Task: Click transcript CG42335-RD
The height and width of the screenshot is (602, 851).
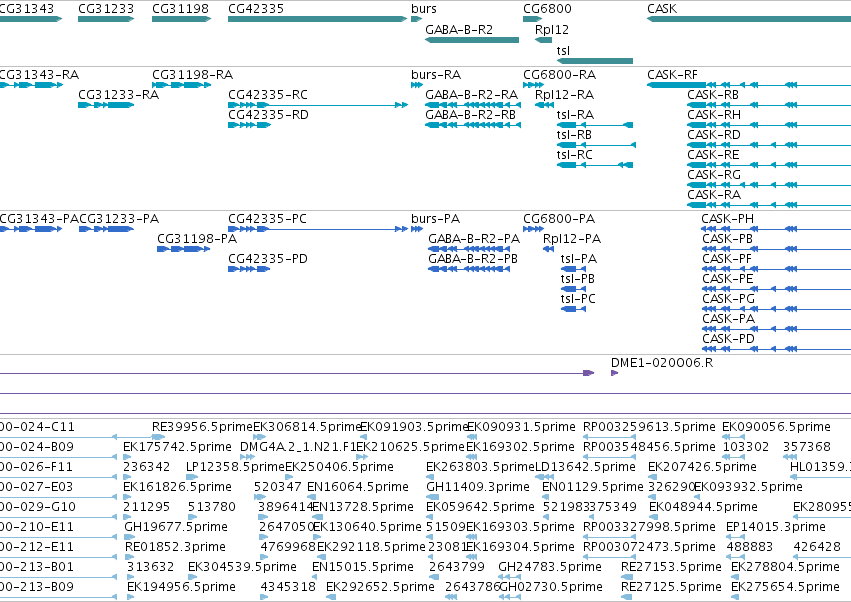Action: tap(249, 125)
